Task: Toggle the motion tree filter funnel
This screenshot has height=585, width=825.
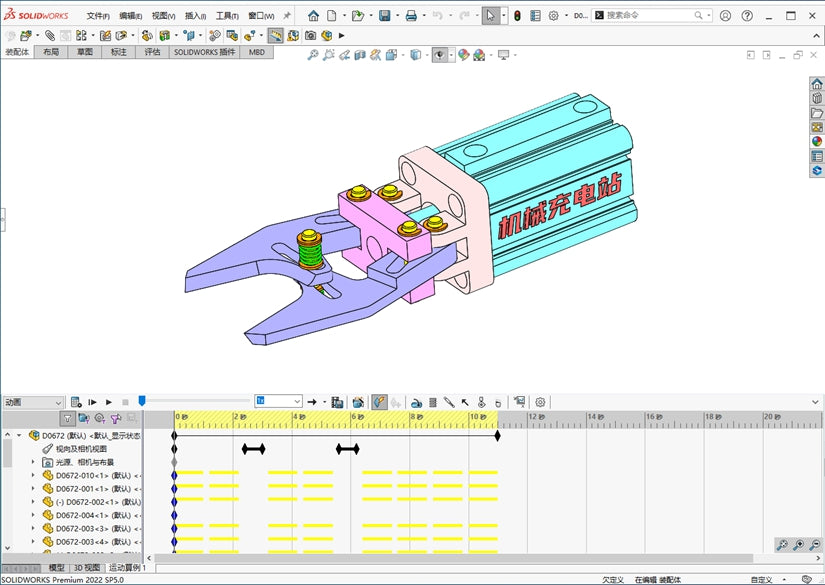Action: point(67,418)
